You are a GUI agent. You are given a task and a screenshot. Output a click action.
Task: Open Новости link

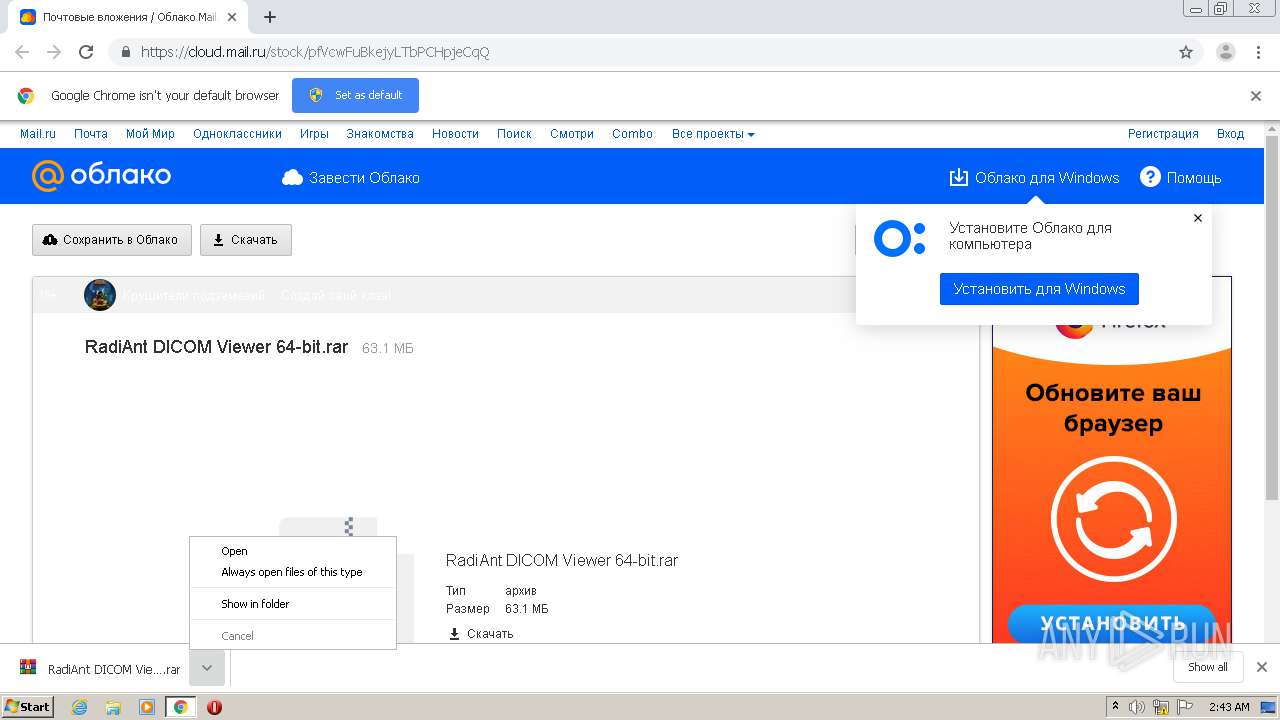click(455, 134)
